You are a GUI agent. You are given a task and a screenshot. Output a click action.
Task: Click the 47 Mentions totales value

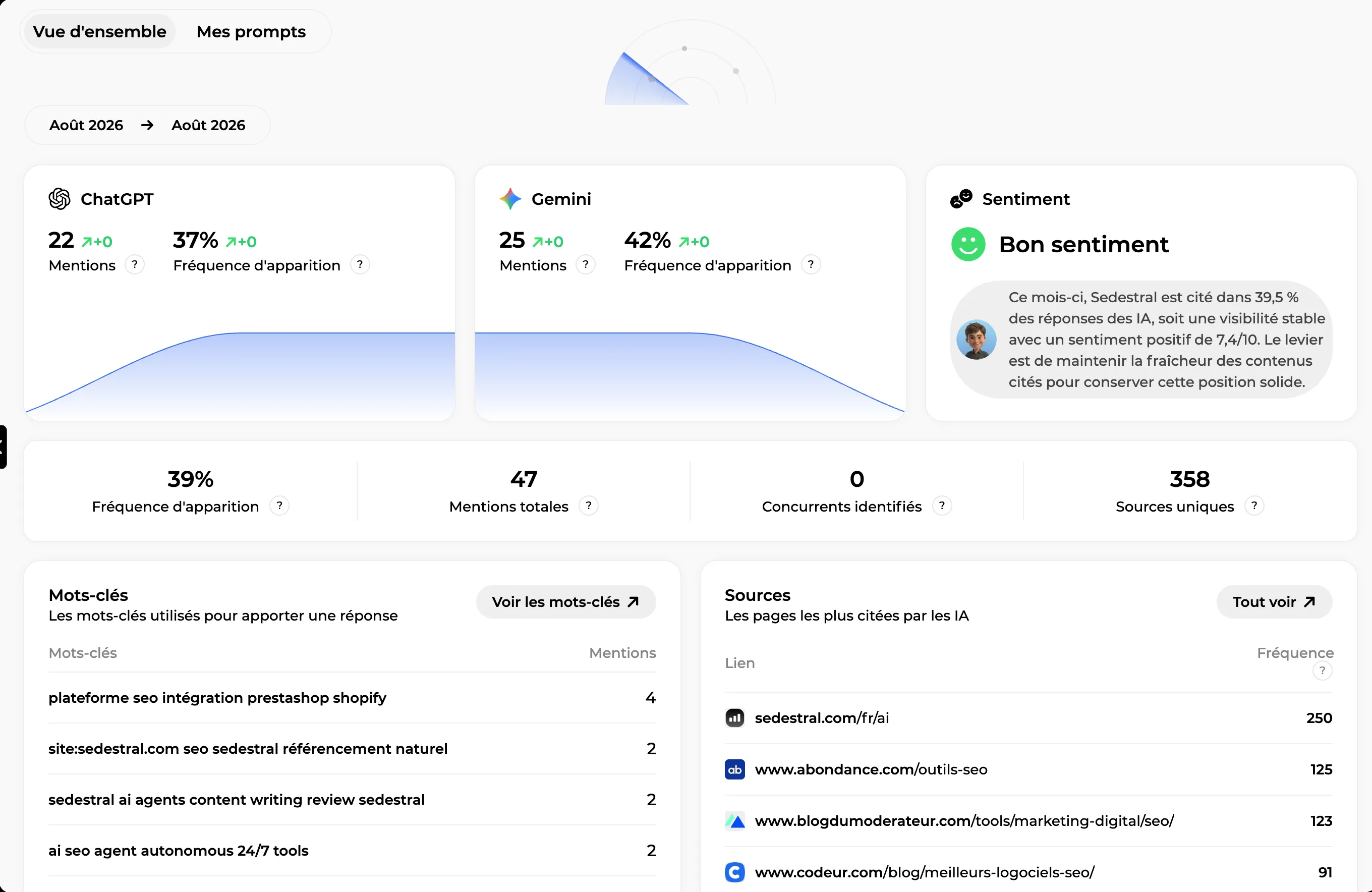pyautogui.click(x=524, y=479)
